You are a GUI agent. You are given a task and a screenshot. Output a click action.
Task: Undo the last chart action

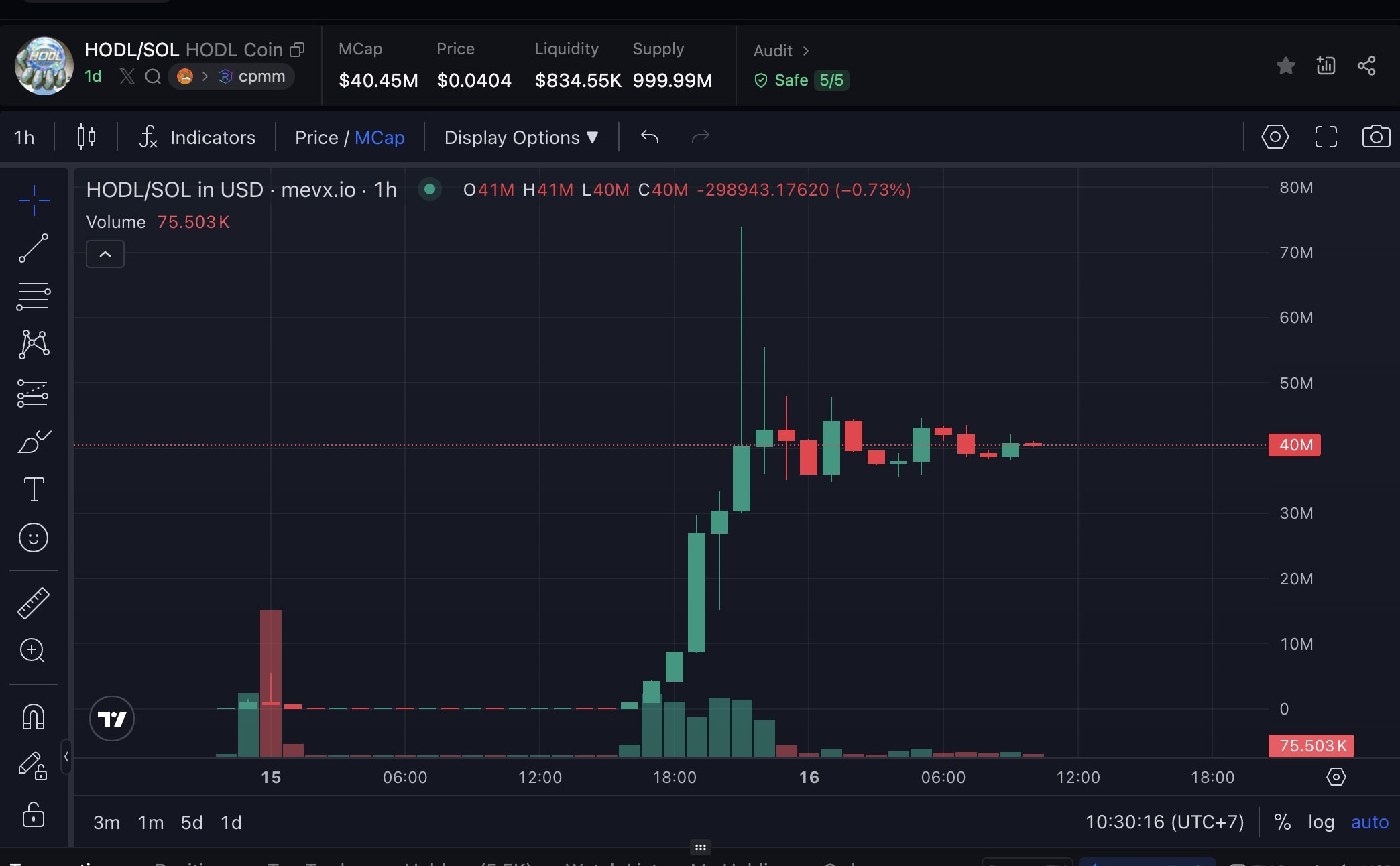[650, 137]
